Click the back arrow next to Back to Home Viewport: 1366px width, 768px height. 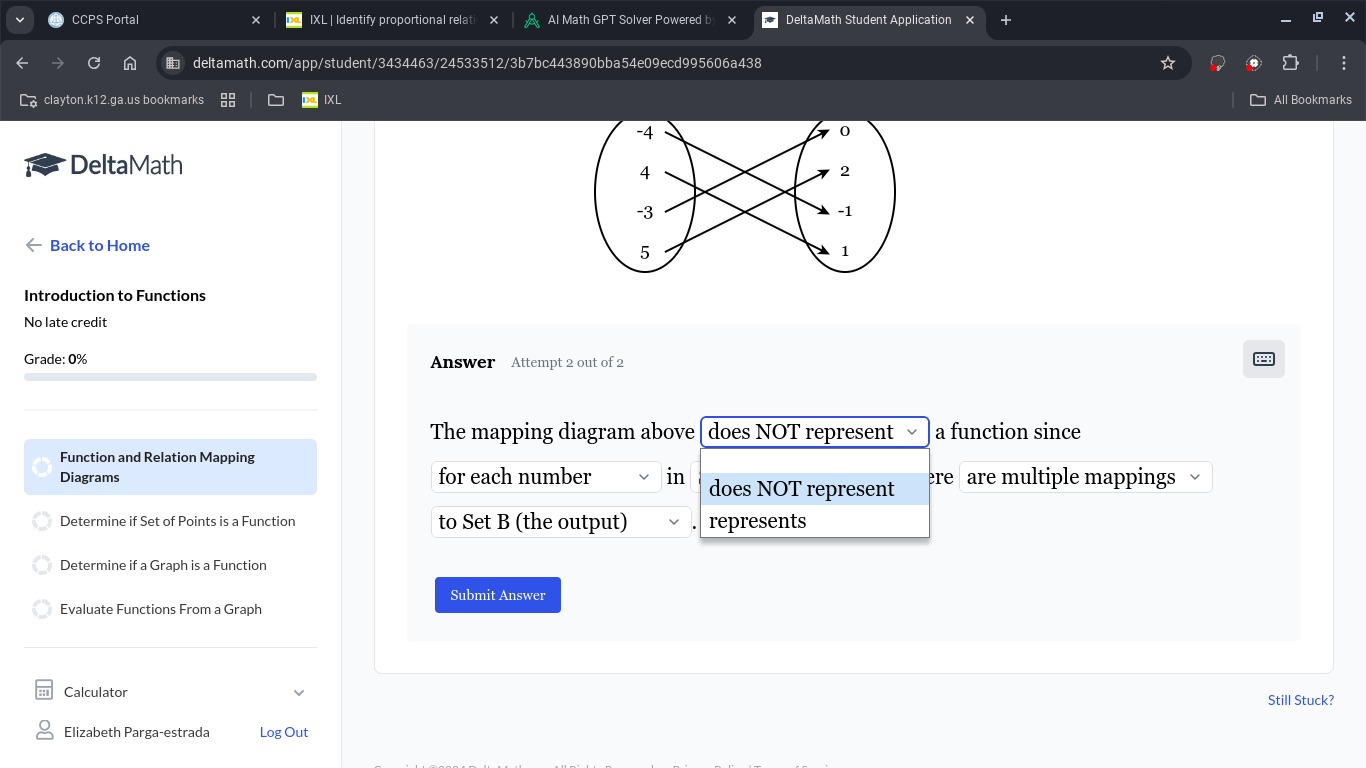coord(33,245)
